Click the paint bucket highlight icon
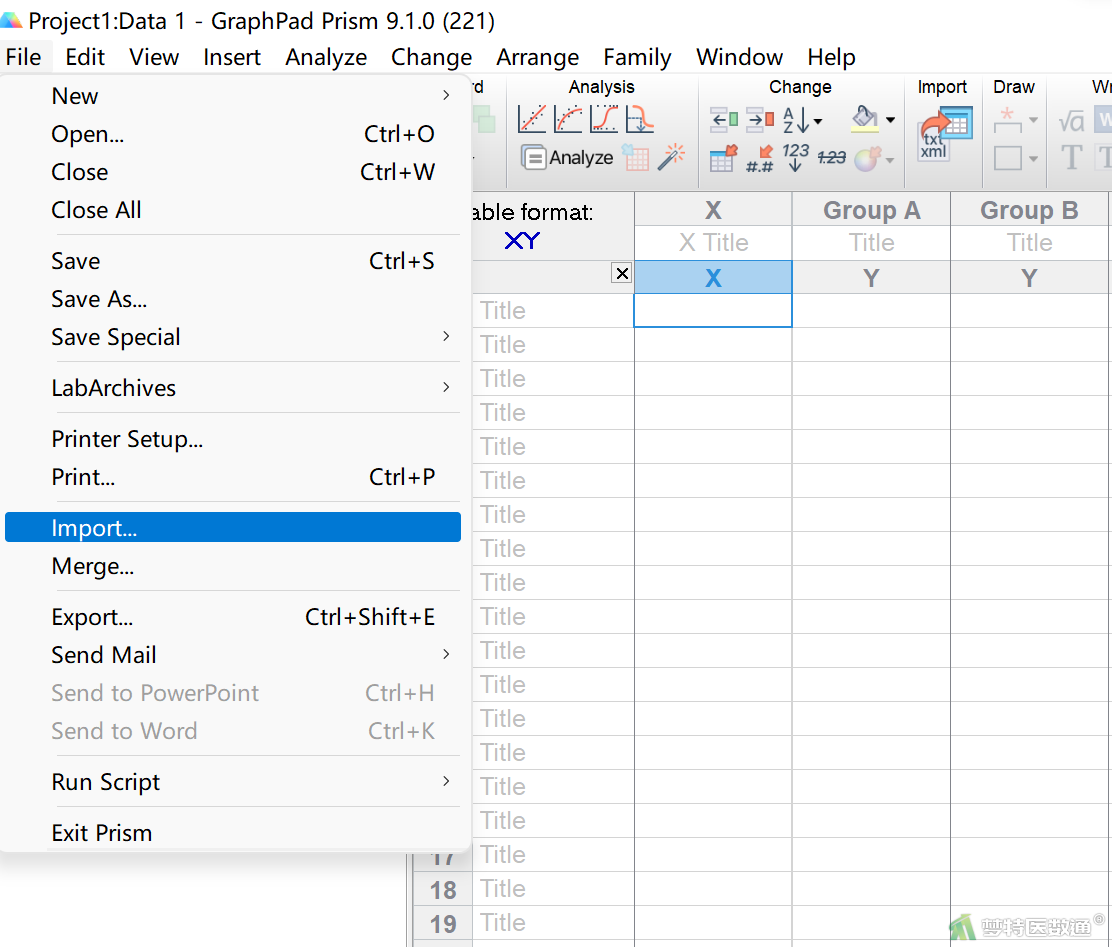Viewport: 1112px width, 947px height. [864, 118]
